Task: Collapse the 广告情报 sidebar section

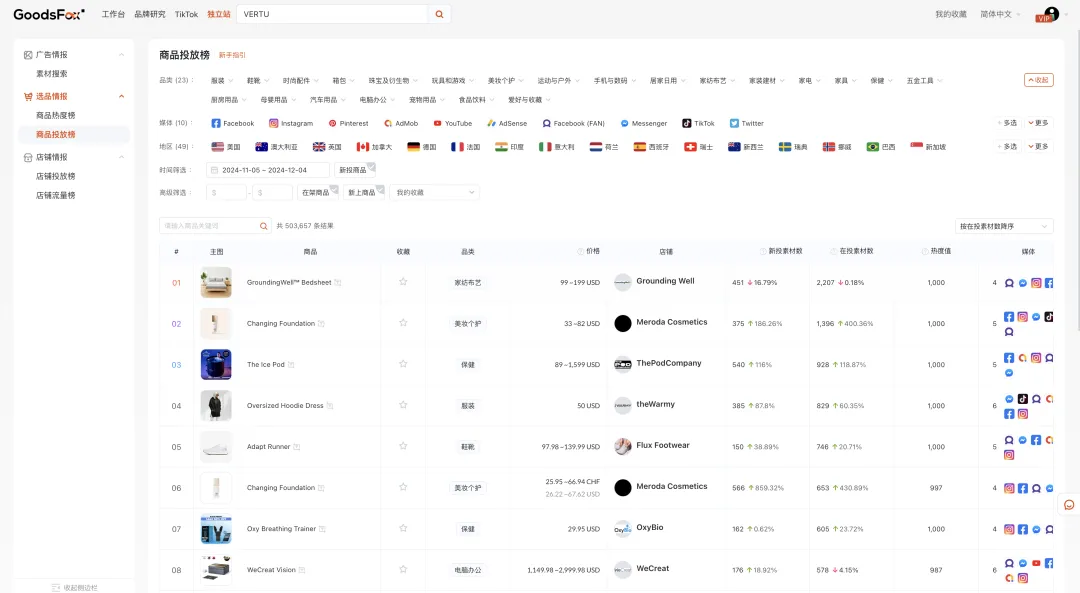Action: pos(121,54)
